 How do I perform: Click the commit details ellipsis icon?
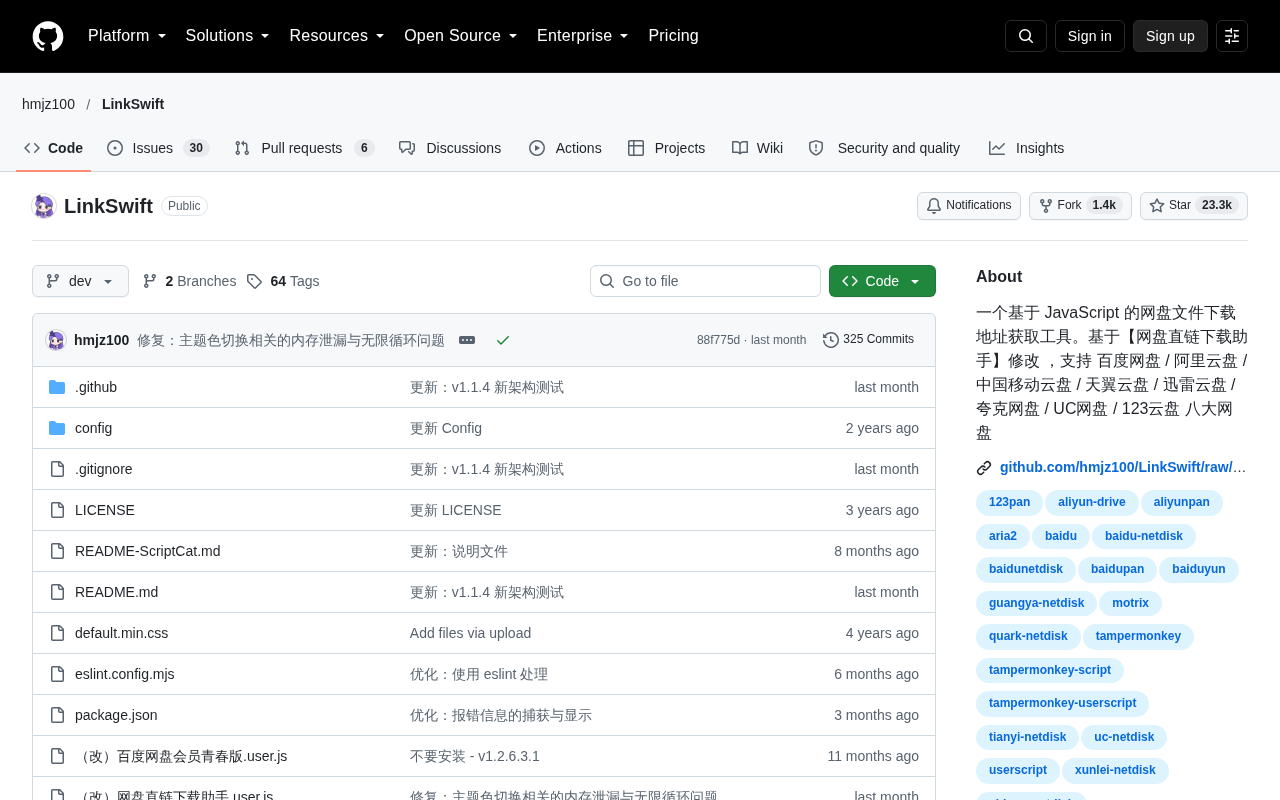point(467,340)
